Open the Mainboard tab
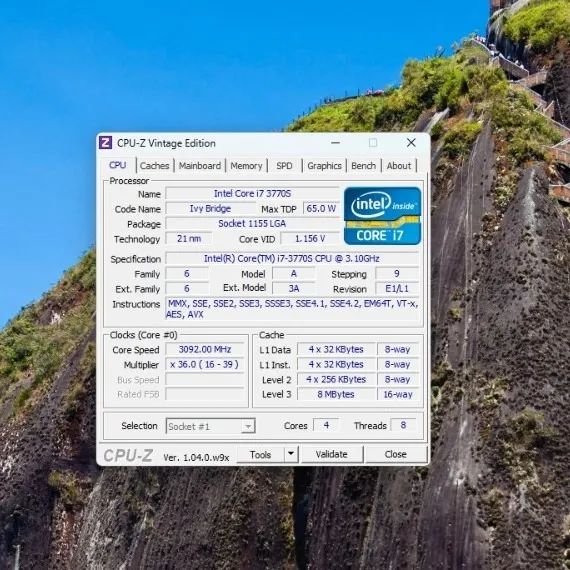Image resolution: width=570 pixels, height=570 pixels. 200,166
